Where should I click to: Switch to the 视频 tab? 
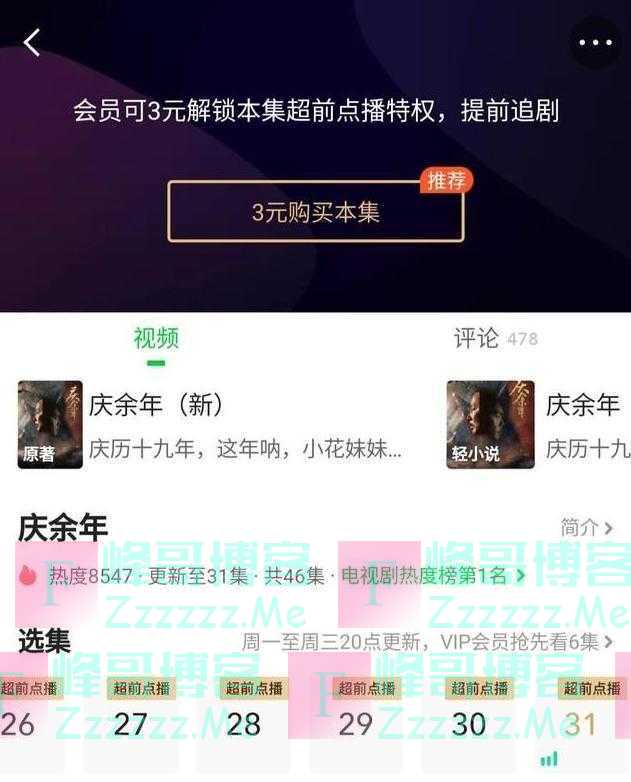[x=156, y=339]
